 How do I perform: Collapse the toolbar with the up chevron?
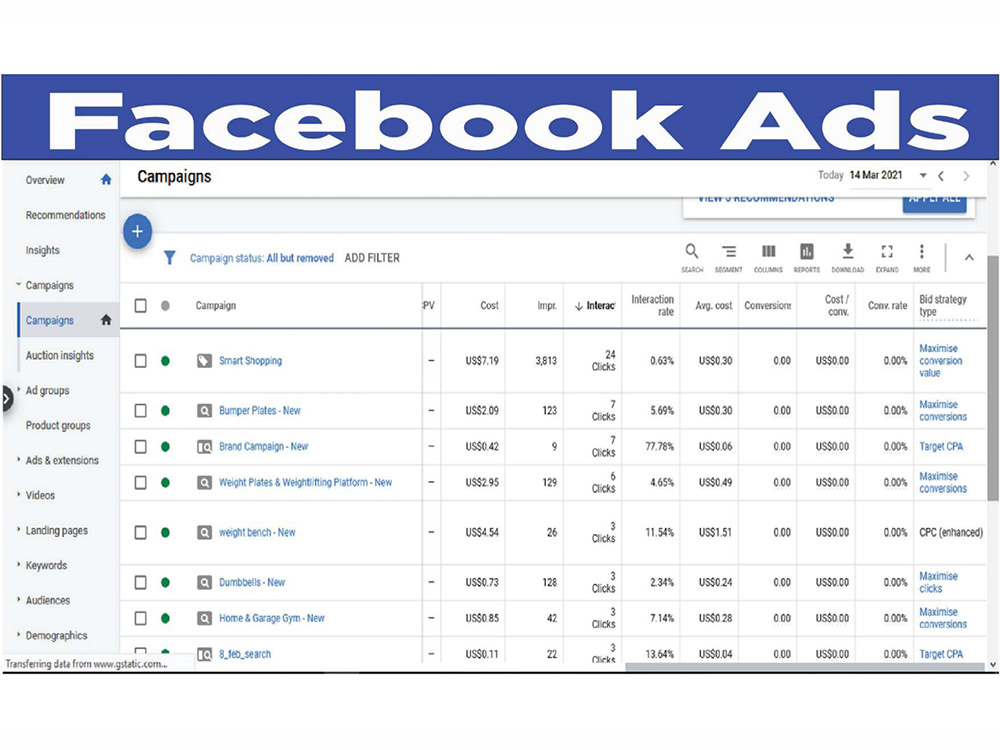[x=969, y=258]
